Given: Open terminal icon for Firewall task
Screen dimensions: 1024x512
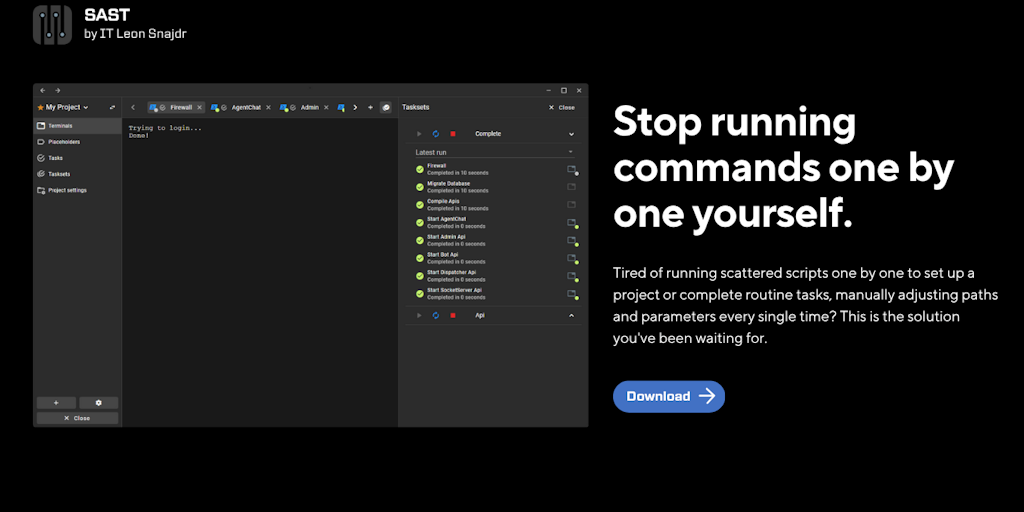Looking at the screenshot, I should tap(571, 169).
